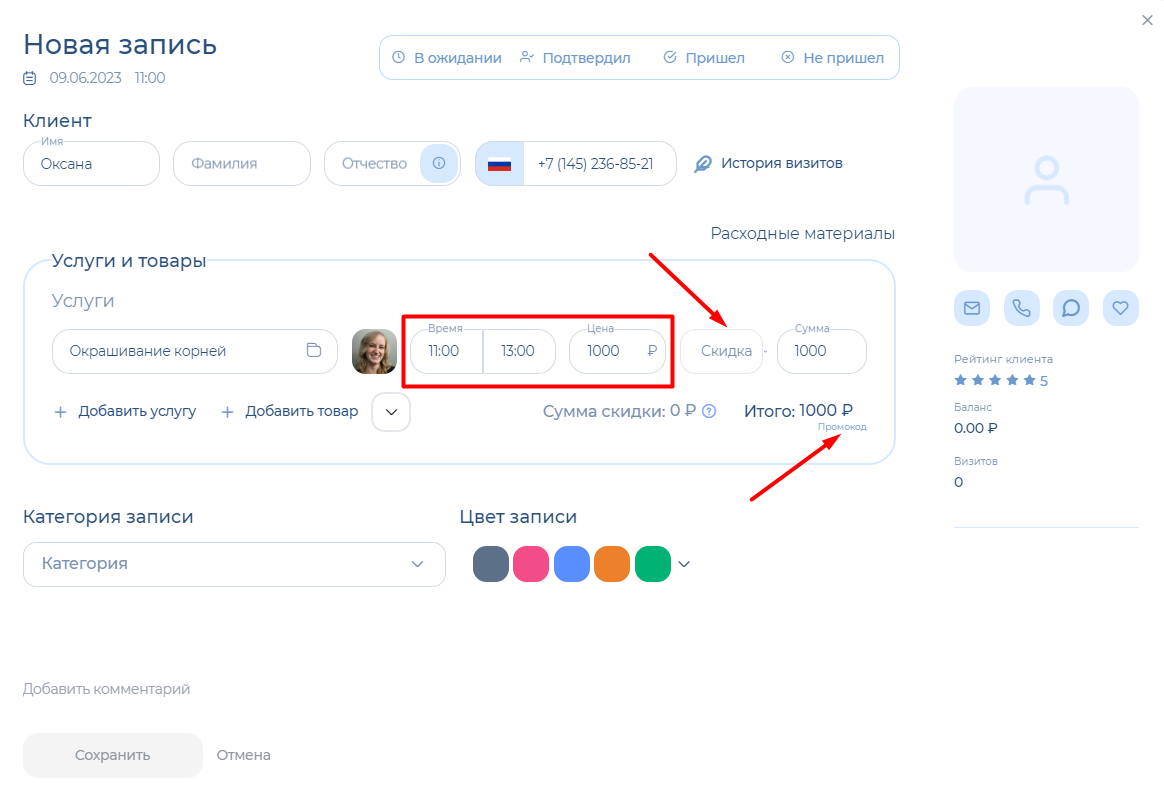The image size is (1164, 806).
Task: Expand more record colors chevron
Action: coord(684,564)
